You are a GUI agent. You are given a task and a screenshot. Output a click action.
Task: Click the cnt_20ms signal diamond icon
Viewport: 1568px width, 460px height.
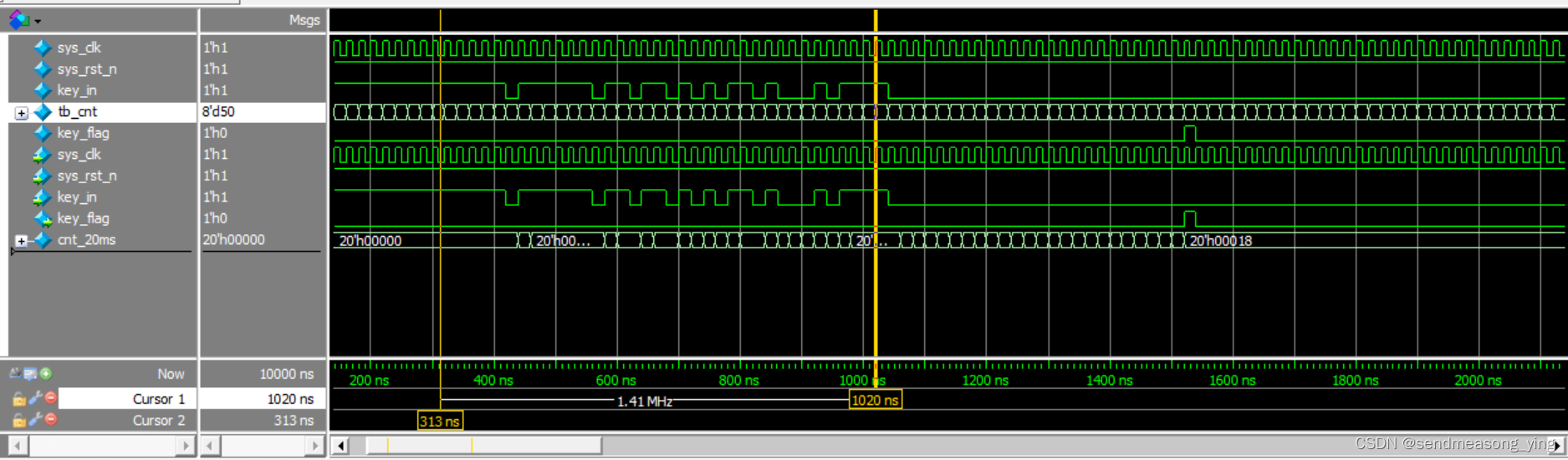tap(43, 240)
